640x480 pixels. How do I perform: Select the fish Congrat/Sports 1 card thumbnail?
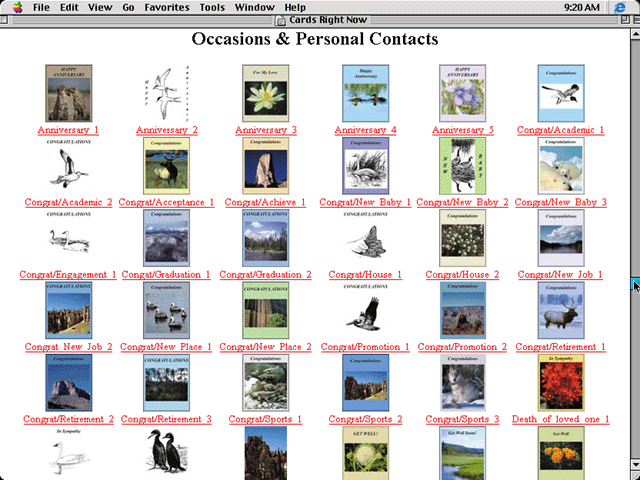[266, 382]
